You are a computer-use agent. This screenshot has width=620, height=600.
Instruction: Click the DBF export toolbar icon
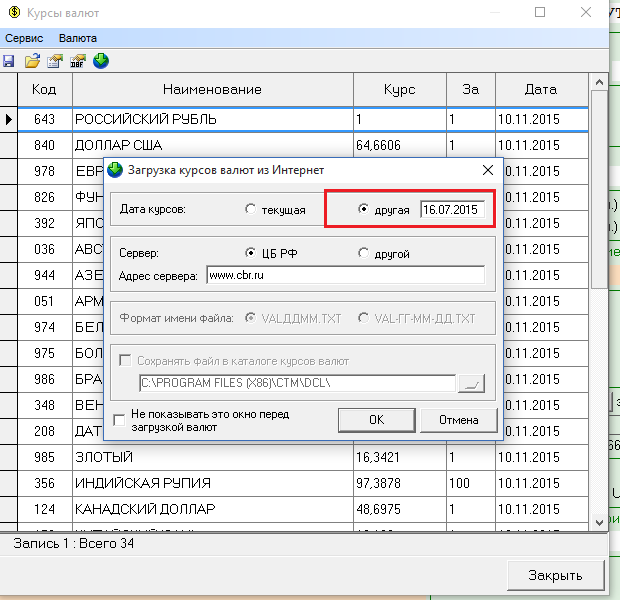78,61
